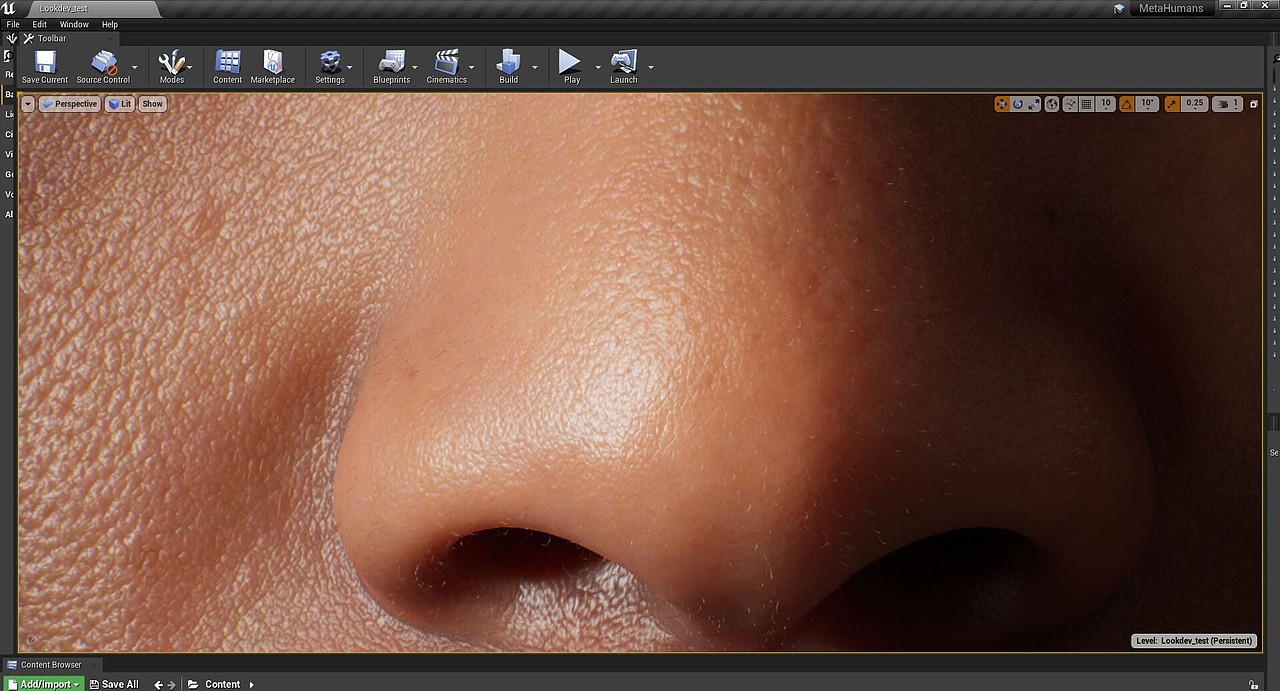The width and height of the screenshot is (1280, 691).
Task: Expand the Play options dropdown arrow
Action: point(598,68)
